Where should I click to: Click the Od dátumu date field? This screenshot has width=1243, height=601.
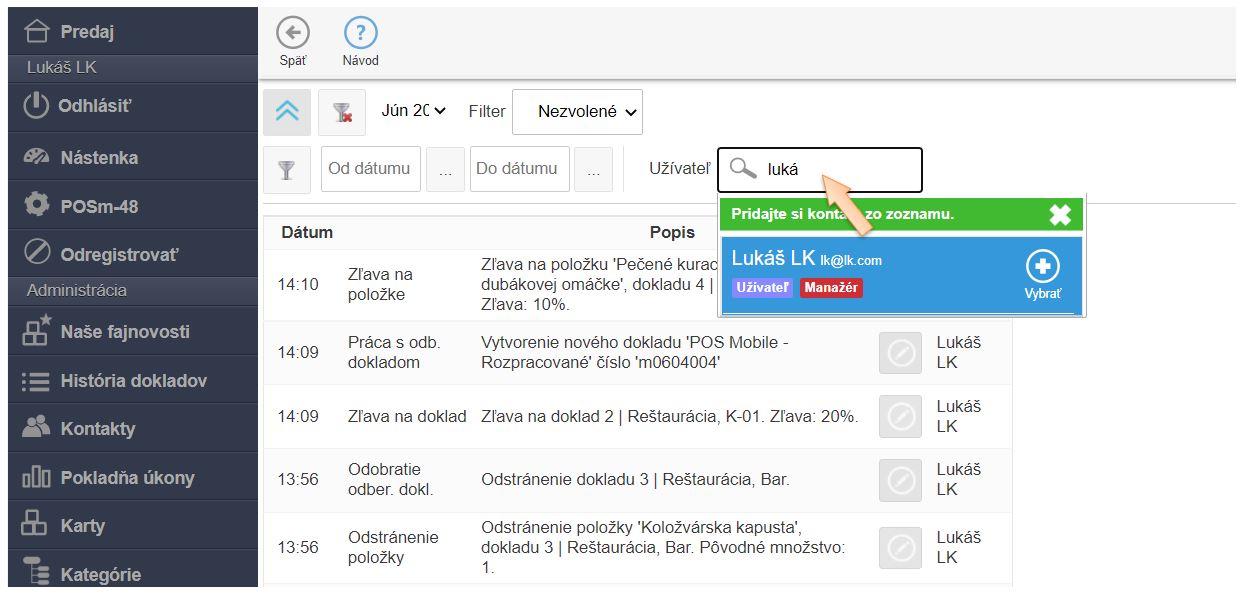pyautogui.click(x=370, y=169)
